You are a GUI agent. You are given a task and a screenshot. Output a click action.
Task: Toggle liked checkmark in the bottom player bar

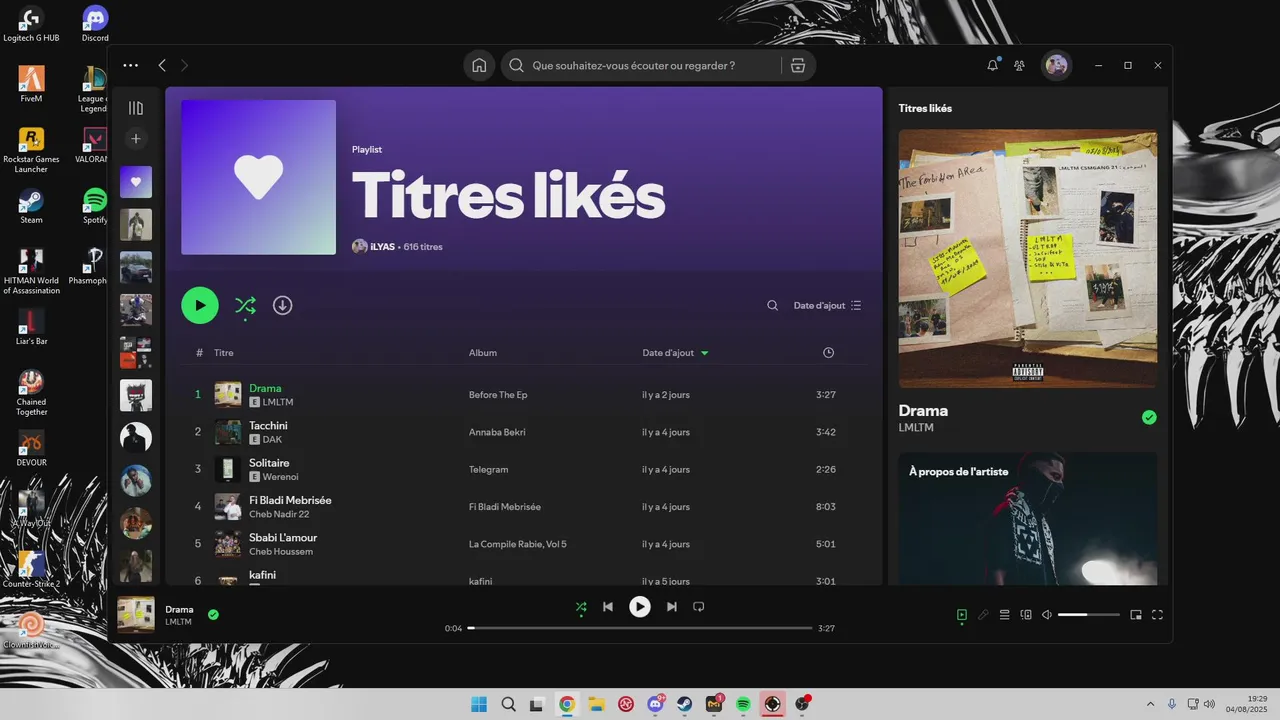(x=213, y=614)
